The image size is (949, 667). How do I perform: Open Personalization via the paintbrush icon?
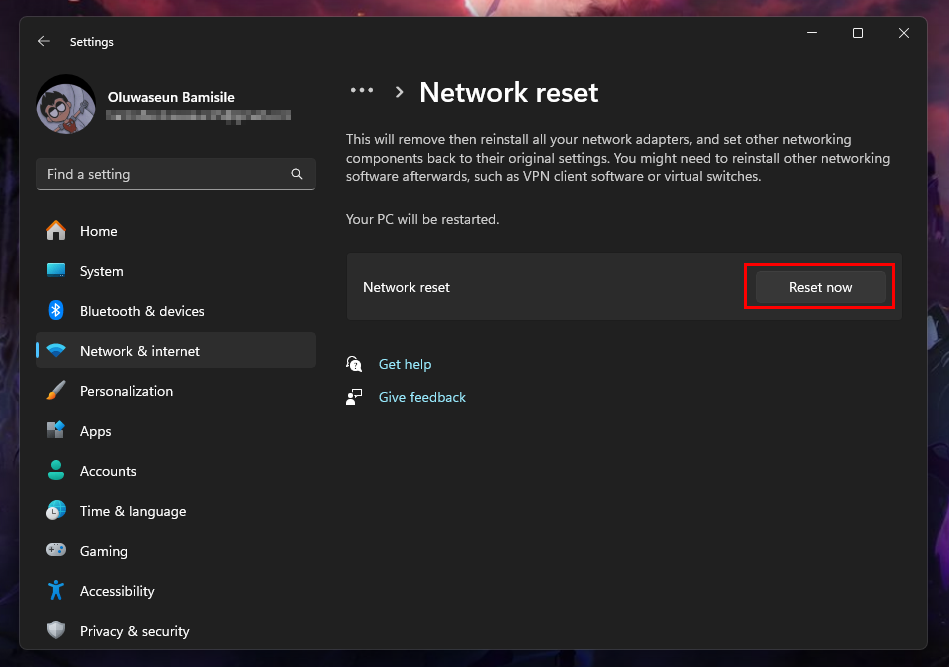click(56, 391)
